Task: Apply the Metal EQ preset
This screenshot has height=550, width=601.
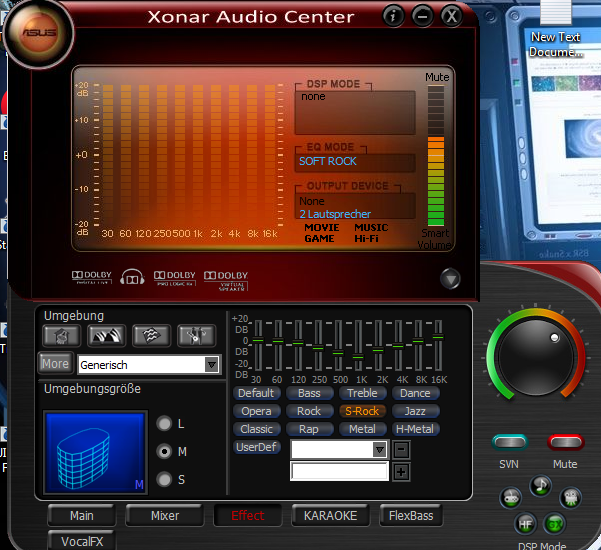Action: 362,429
